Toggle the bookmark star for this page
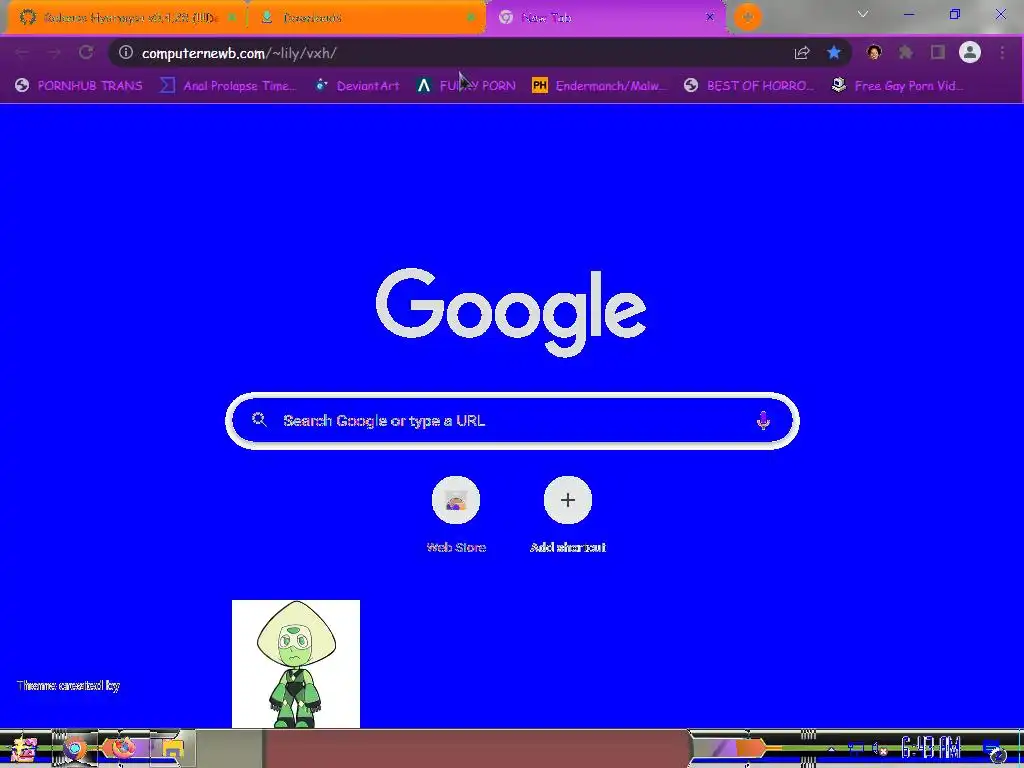Viewport: 1024px width, 768px height. 834,53
